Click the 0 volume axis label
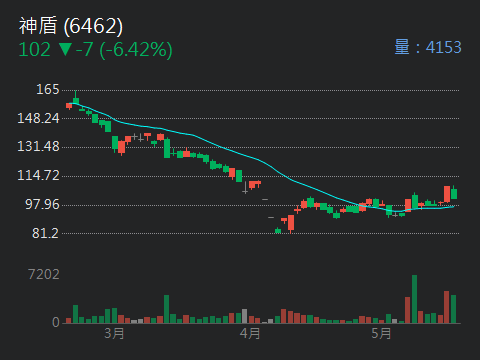This screenshot has height=360, width=480. pos(56,322)
